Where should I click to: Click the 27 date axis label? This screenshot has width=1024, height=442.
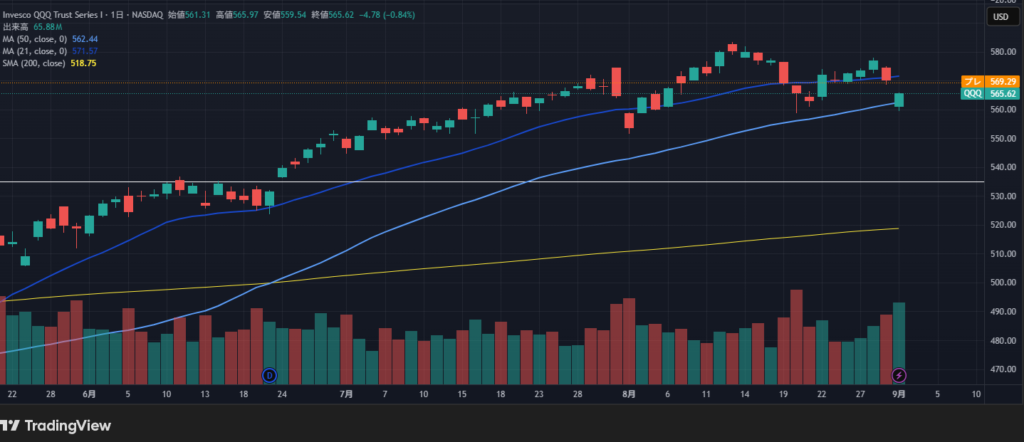[x=860, y=394]
